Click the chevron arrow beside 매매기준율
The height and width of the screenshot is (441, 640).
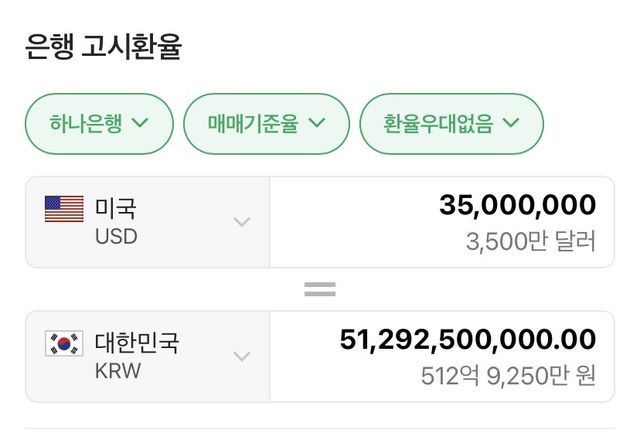click(317, 124)
